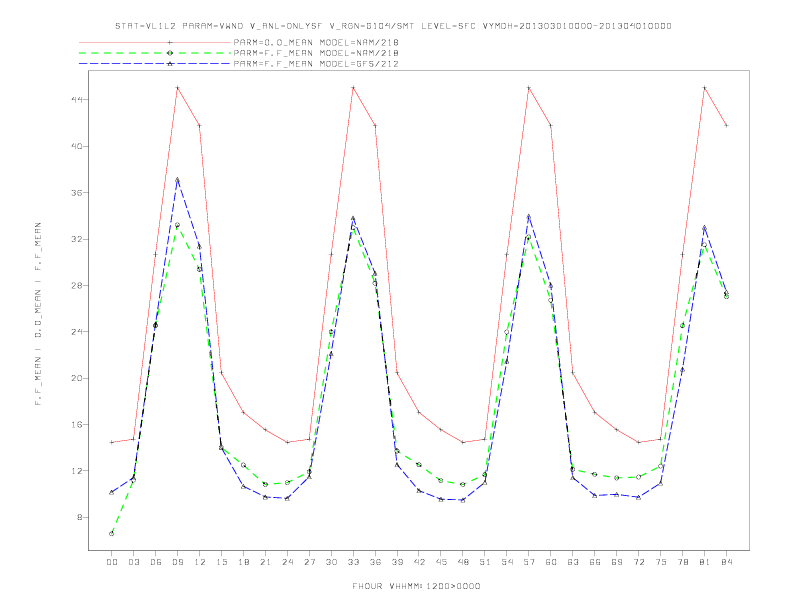Click x-axis forecast hour label 21

(265, 562)
